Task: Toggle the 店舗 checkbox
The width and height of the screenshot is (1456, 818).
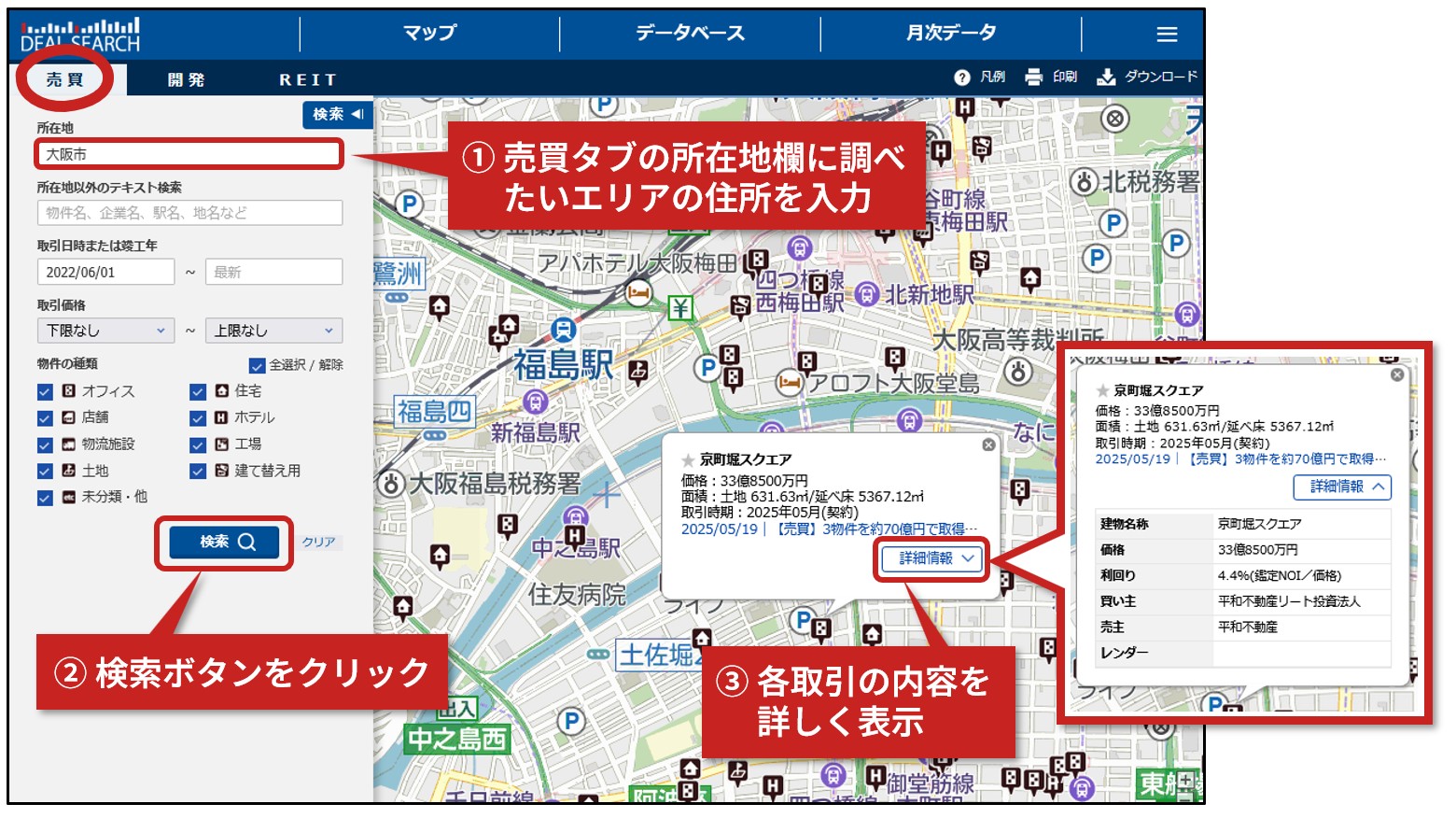Action: [x=45, y=418]
